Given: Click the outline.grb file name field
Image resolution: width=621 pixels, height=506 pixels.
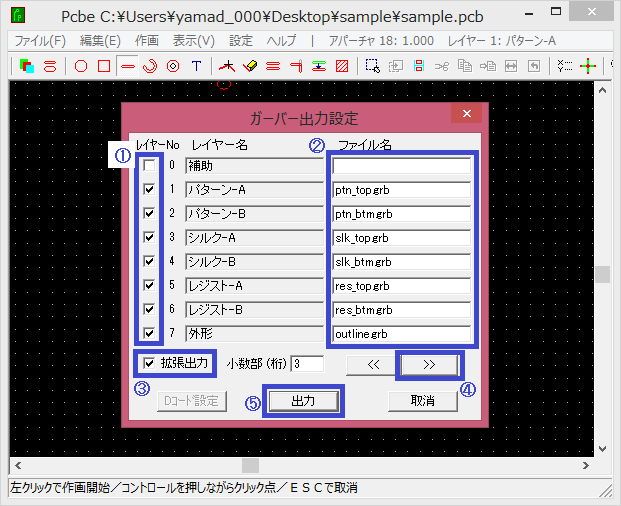Looking at the screenshot, I should point(402,334).
